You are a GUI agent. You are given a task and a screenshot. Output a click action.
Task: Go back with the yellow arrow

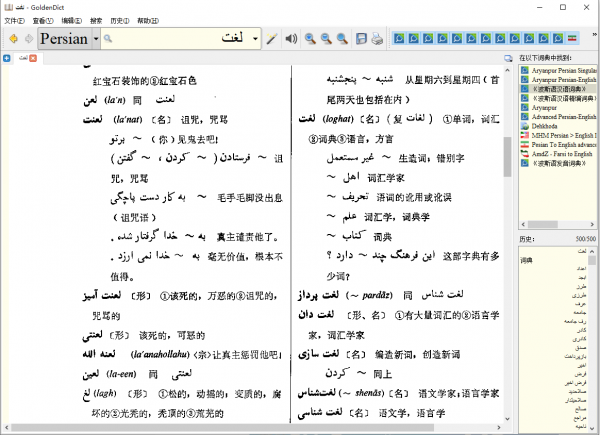pos(13,39)
